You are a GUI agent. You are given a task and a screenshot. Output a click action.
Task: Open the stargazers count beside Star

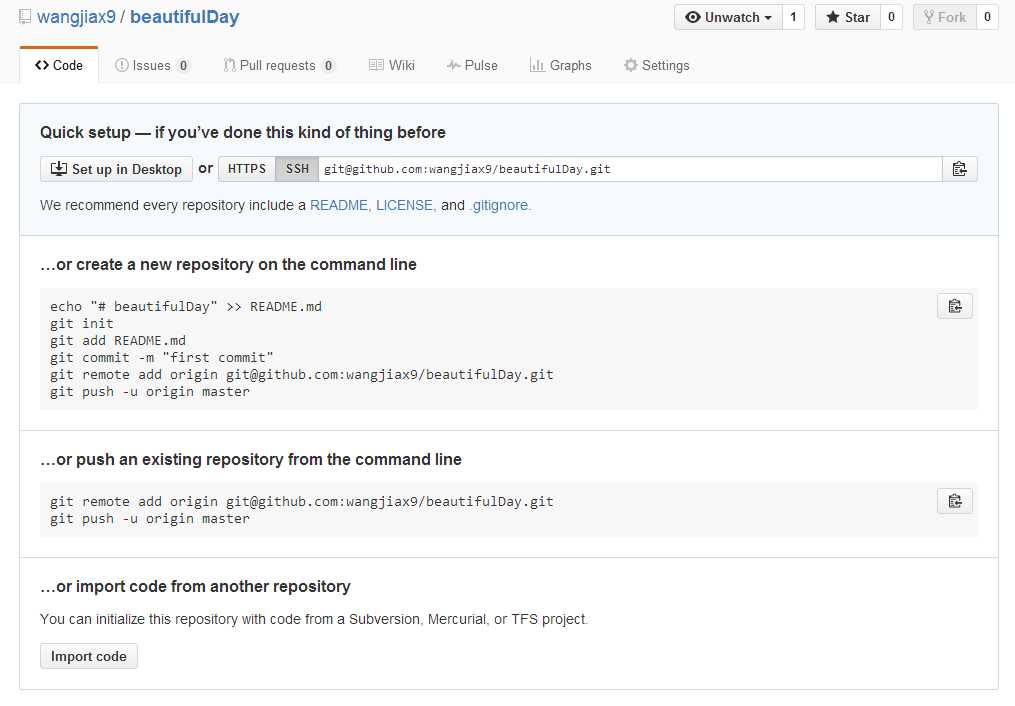tap(891, 17)
